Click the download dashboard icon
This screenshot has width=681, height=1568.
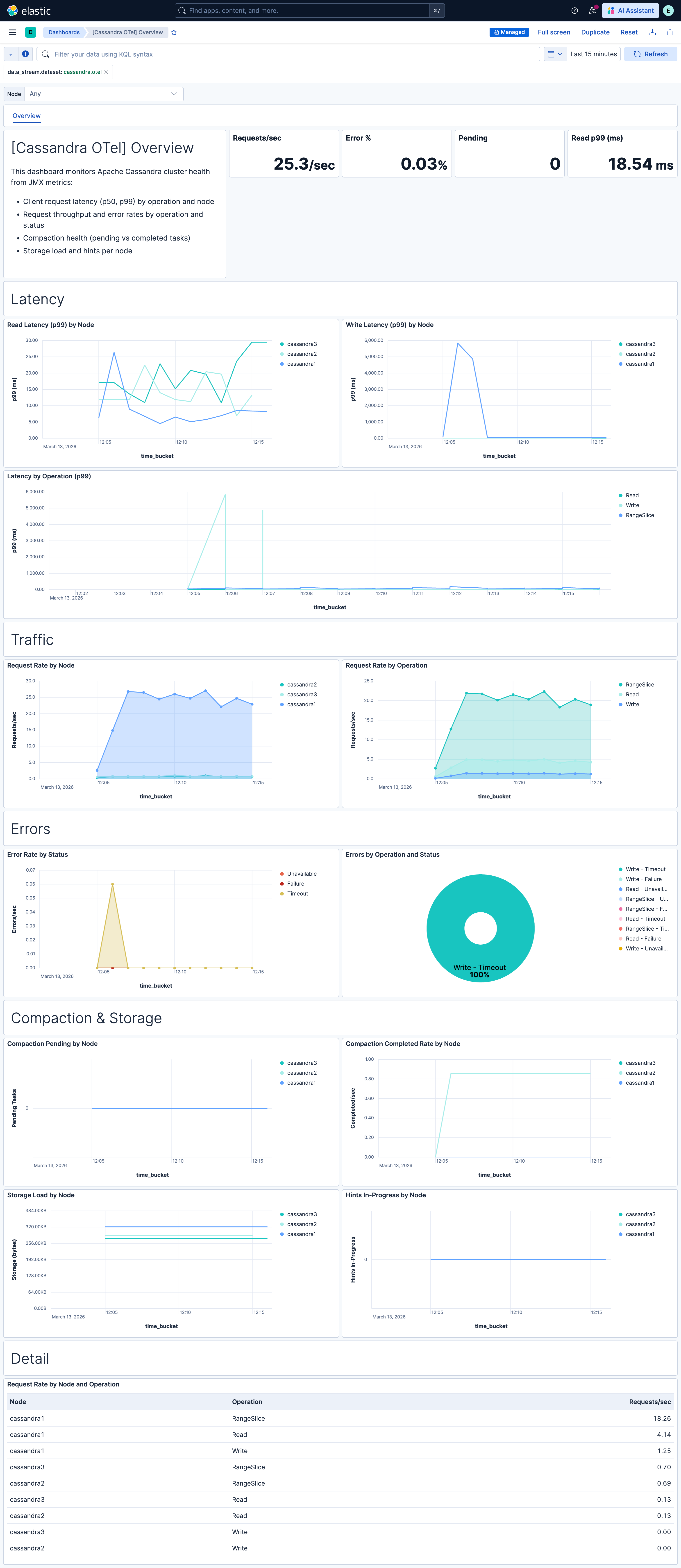tap(652, 32)
